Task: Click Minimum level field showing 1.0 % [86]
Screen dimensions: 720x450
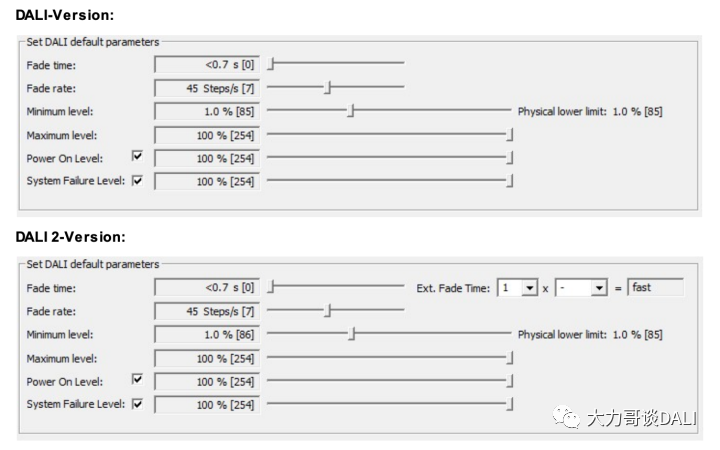Action: [x=207, y=334]
